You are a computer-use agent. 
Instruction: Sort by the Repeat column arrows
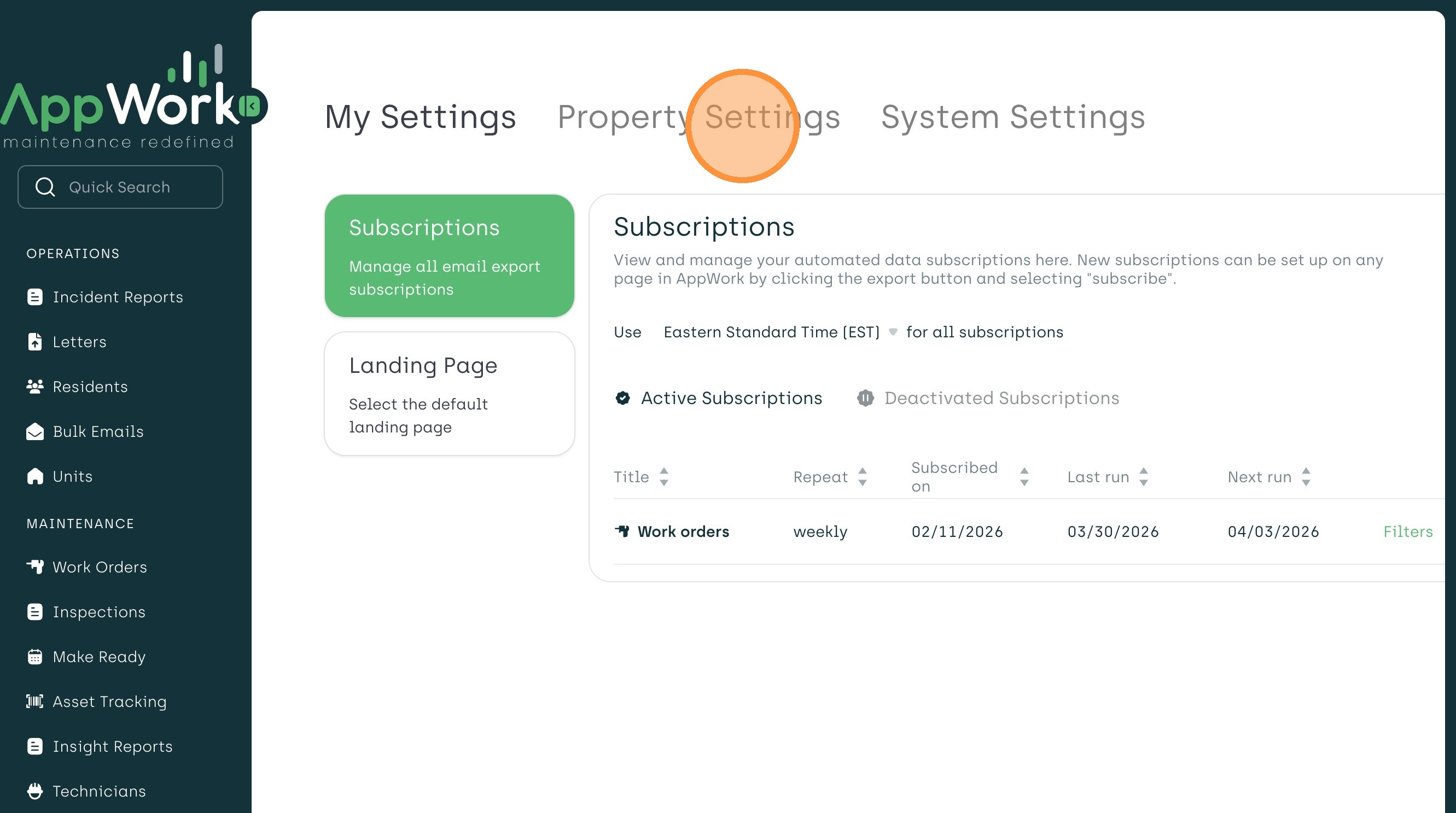862,477
